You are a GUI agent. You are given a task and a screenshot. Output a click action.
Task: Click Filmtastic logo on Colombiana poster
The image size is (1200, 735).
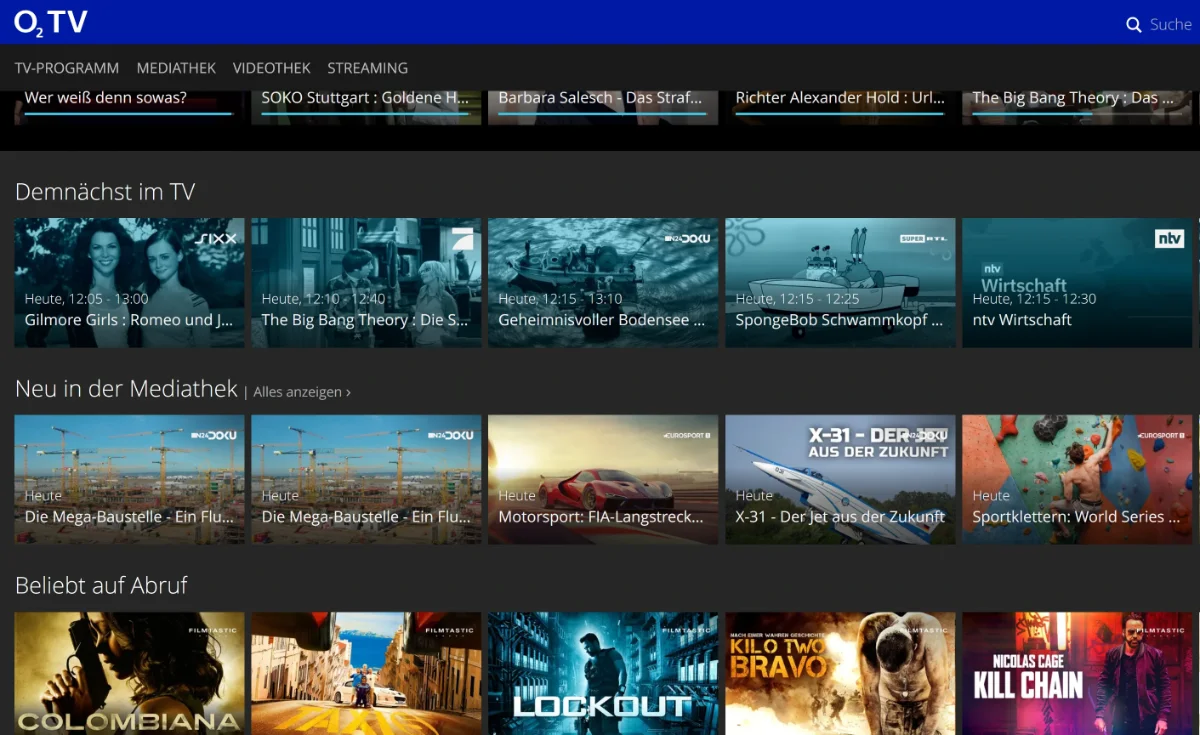212,631
